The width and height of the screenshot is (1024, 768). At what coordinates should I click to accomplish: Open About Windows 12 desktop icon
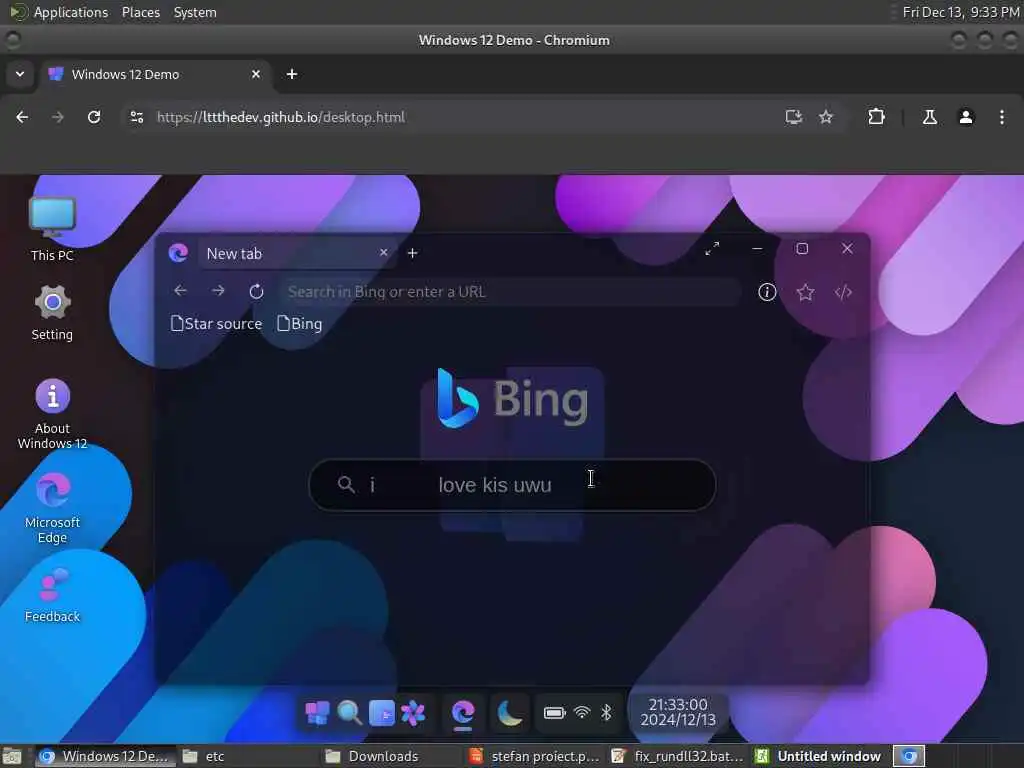[x=52, y=414]
